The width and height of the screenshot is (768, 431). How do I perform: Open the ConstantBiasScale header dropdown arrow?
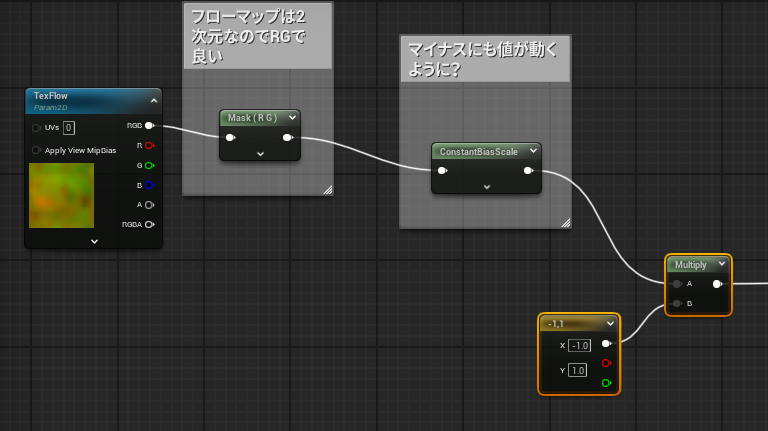[x=532, y=151]
